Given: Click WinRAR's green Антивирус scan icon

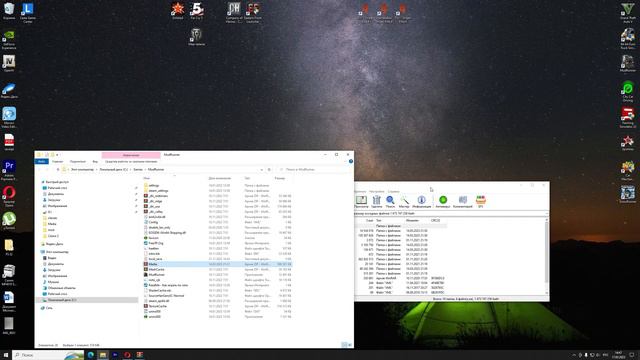Looking at the screenshot, I should (443, 202).
